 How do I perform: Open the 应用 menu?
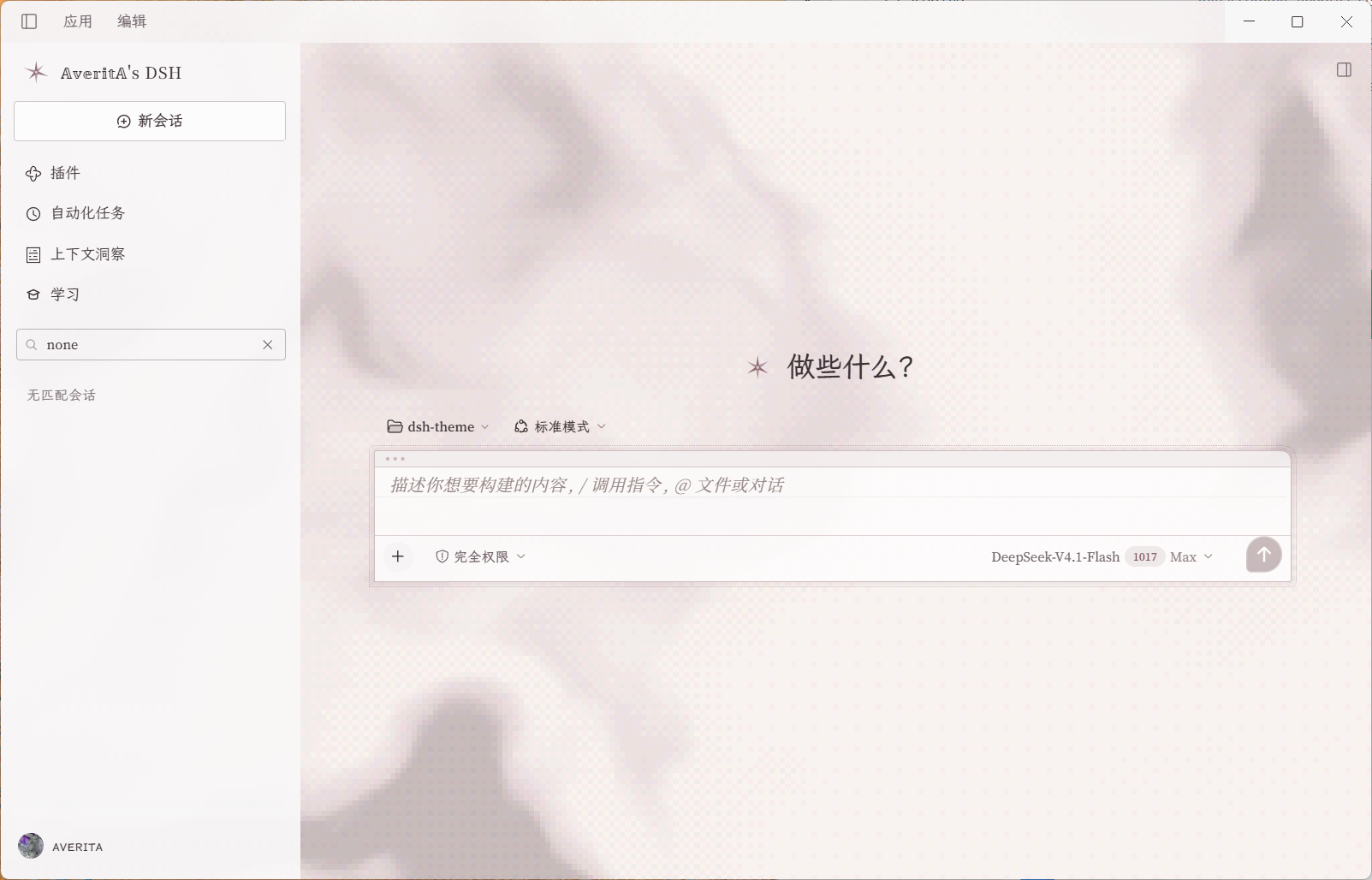[78, 21]
